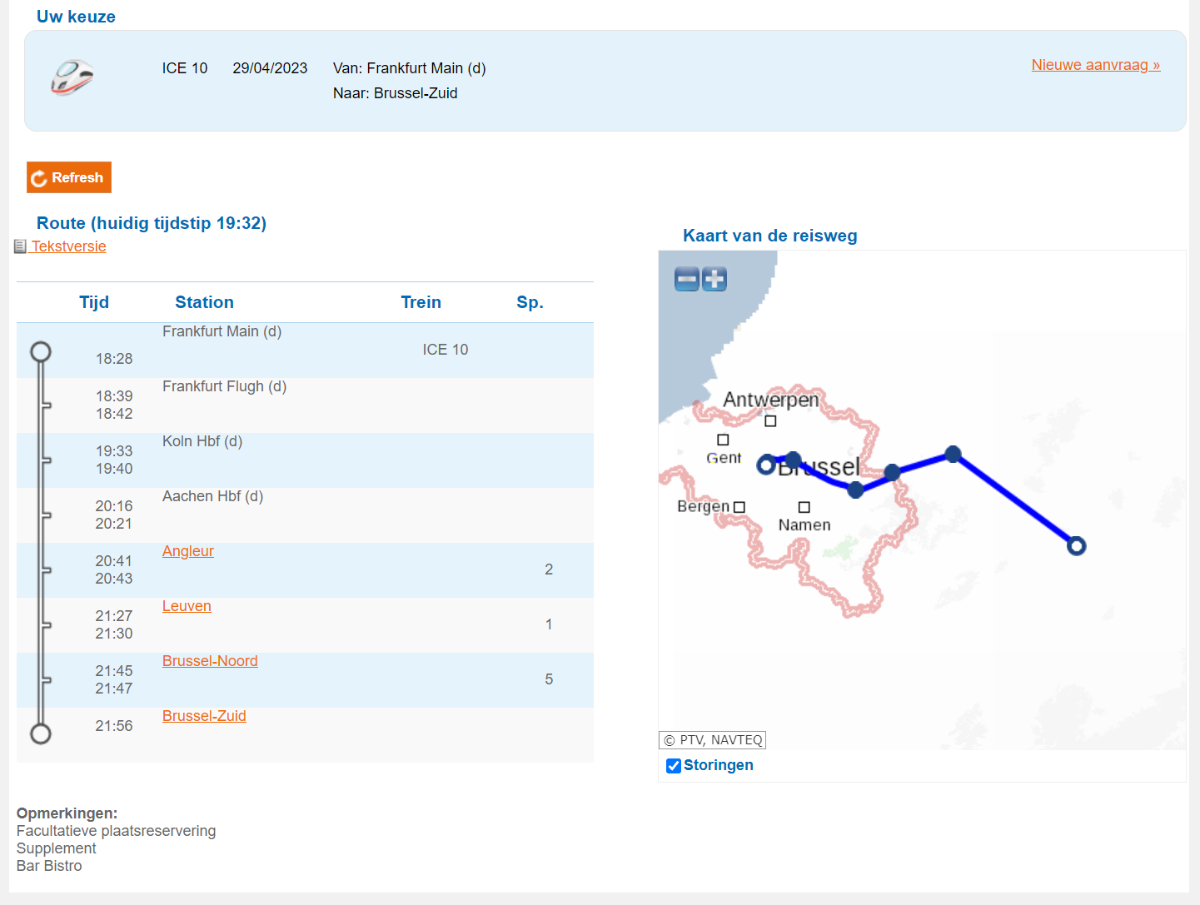The height and width of the screenshot is (905, 1200).
Task: Click the Refresh button
Action: tap(69, 177)
